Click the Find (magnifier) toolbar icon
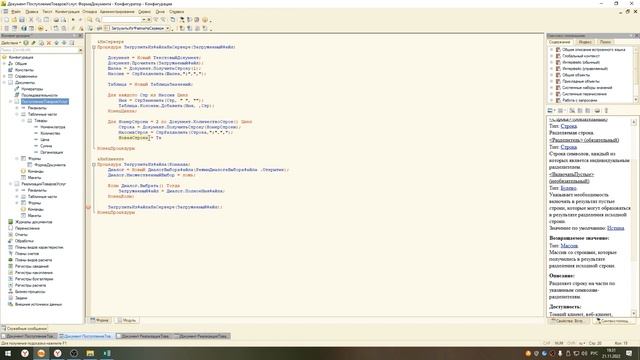Viewport: 640px width, 360px height. tap(90, 20)
